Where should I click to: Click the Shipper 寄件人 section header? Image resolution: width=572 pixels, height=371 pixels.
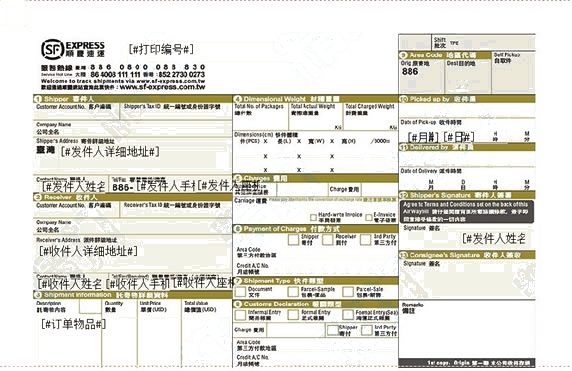(133, 99)
